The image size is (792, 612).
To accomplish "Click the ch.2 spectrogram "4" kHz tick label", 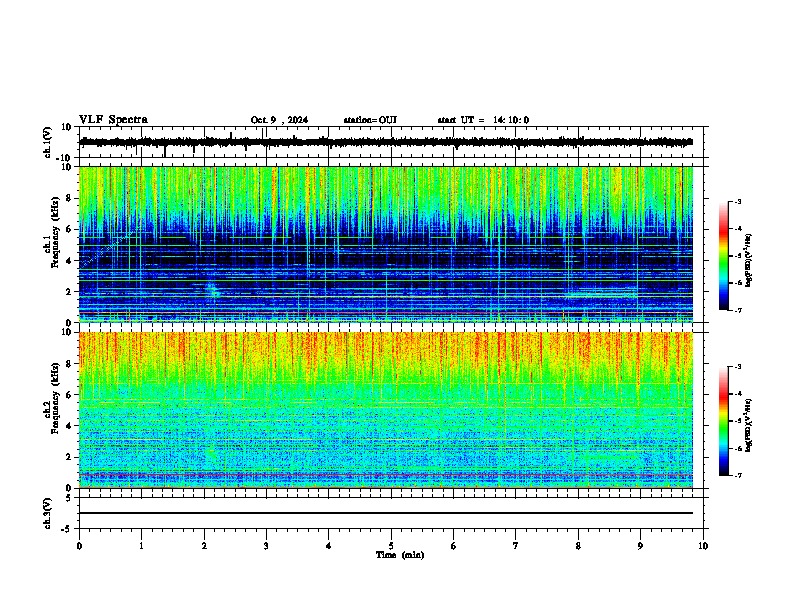I will point(69,426).
